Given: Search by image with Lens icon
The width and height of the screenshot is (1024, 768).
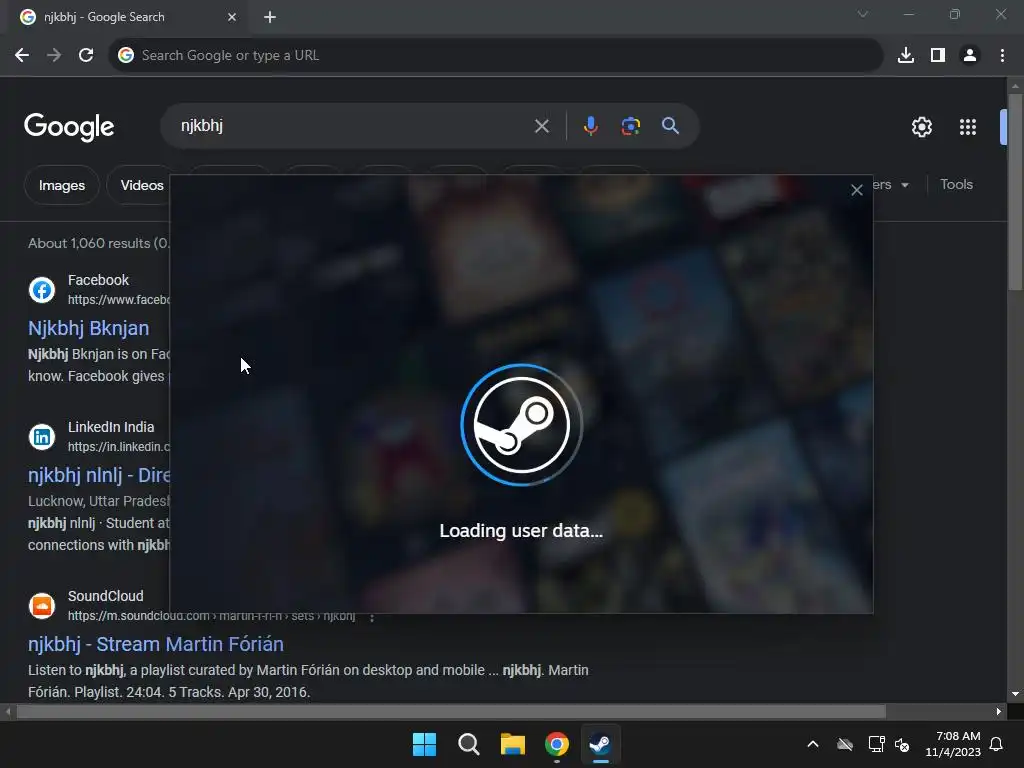Looking at the screenshot, I should (x=630, y=126).
